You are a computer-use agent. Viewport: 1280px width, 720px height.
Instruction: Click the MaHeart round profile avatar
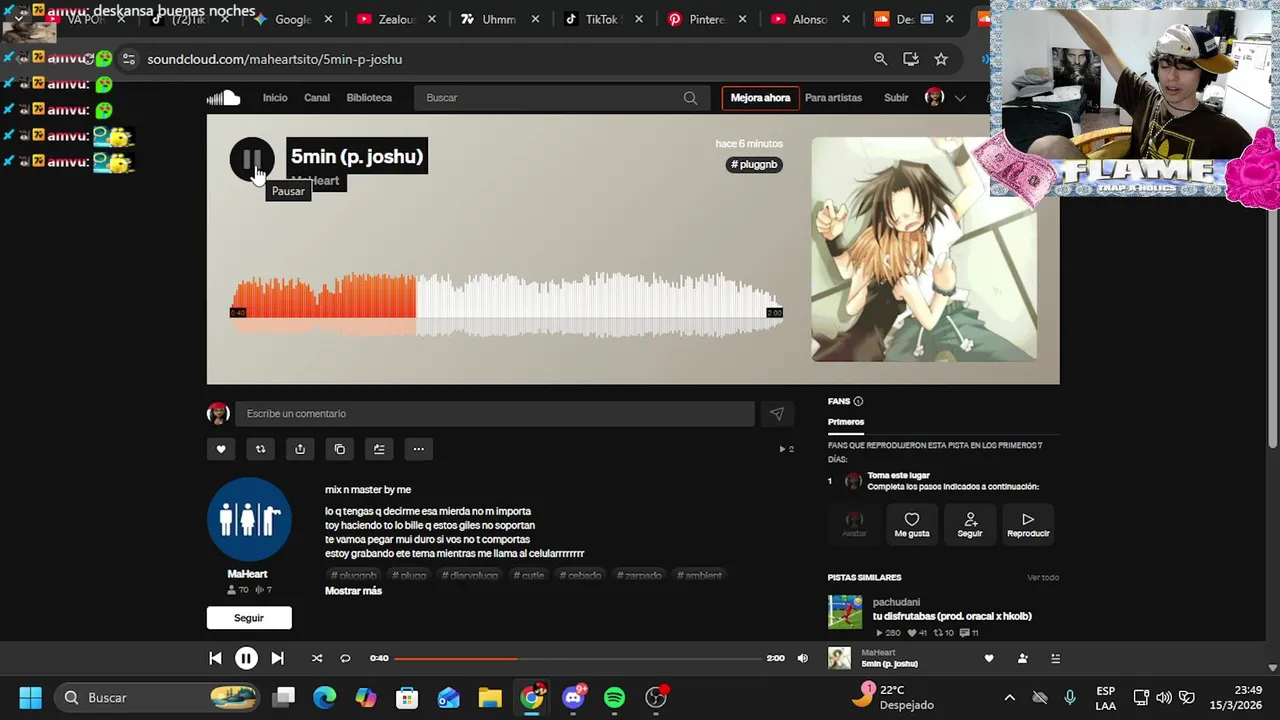pyautogui.click(x=249, y=519)
